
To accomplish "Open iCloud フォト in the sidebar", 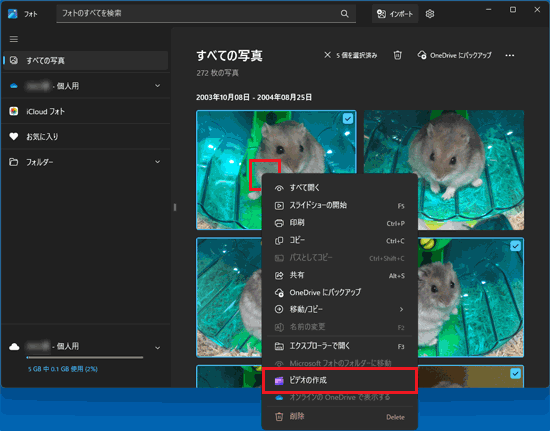I will [85, 112].
